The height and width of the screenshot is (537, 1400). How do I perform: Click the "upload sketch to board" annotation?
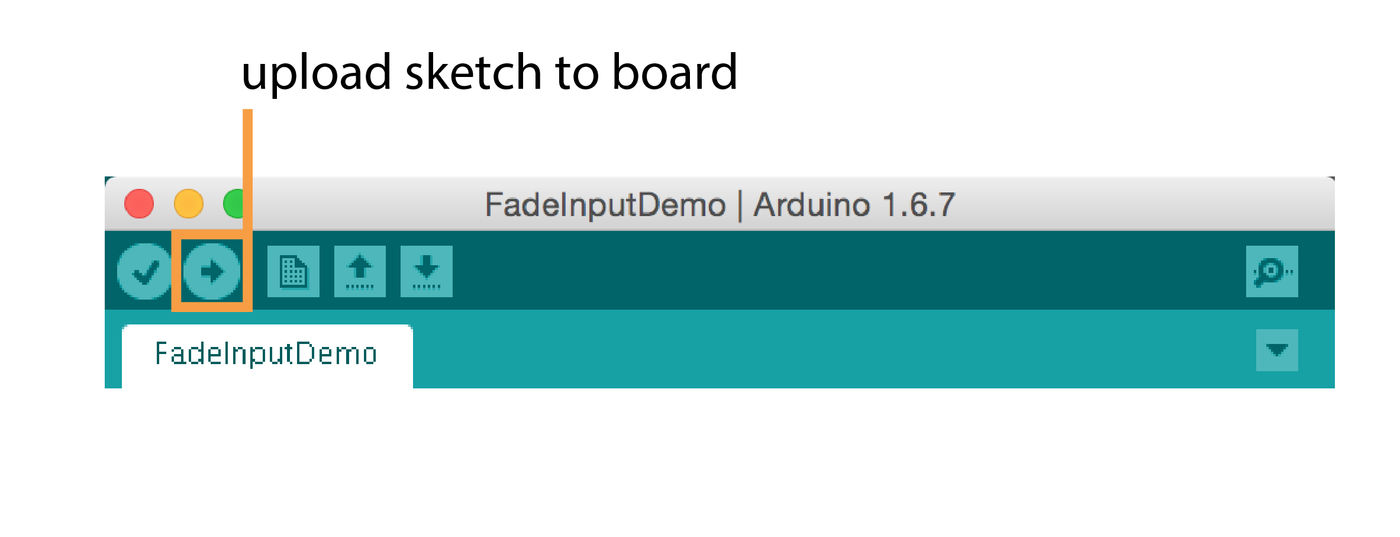489,73
